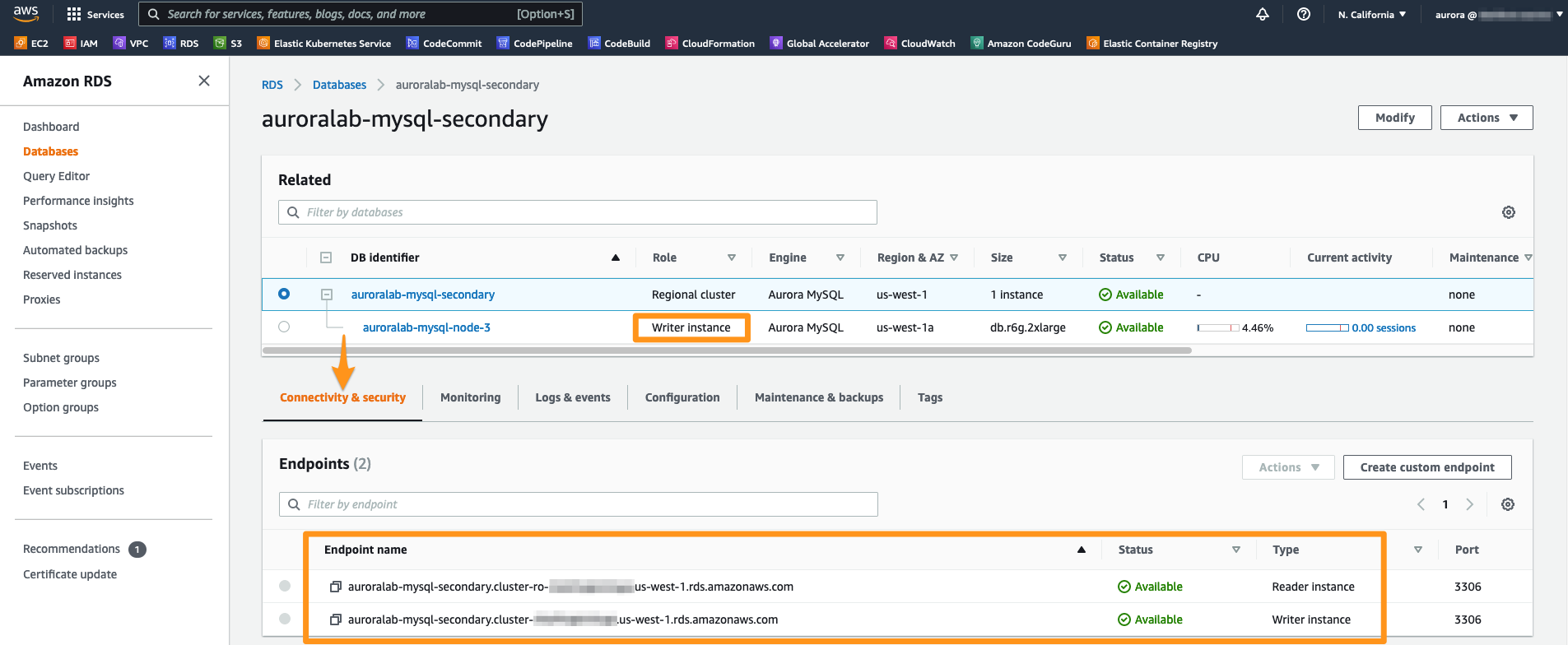Collapse all rows via header toggle box
1568x645 pixels.
click(326, 258)
